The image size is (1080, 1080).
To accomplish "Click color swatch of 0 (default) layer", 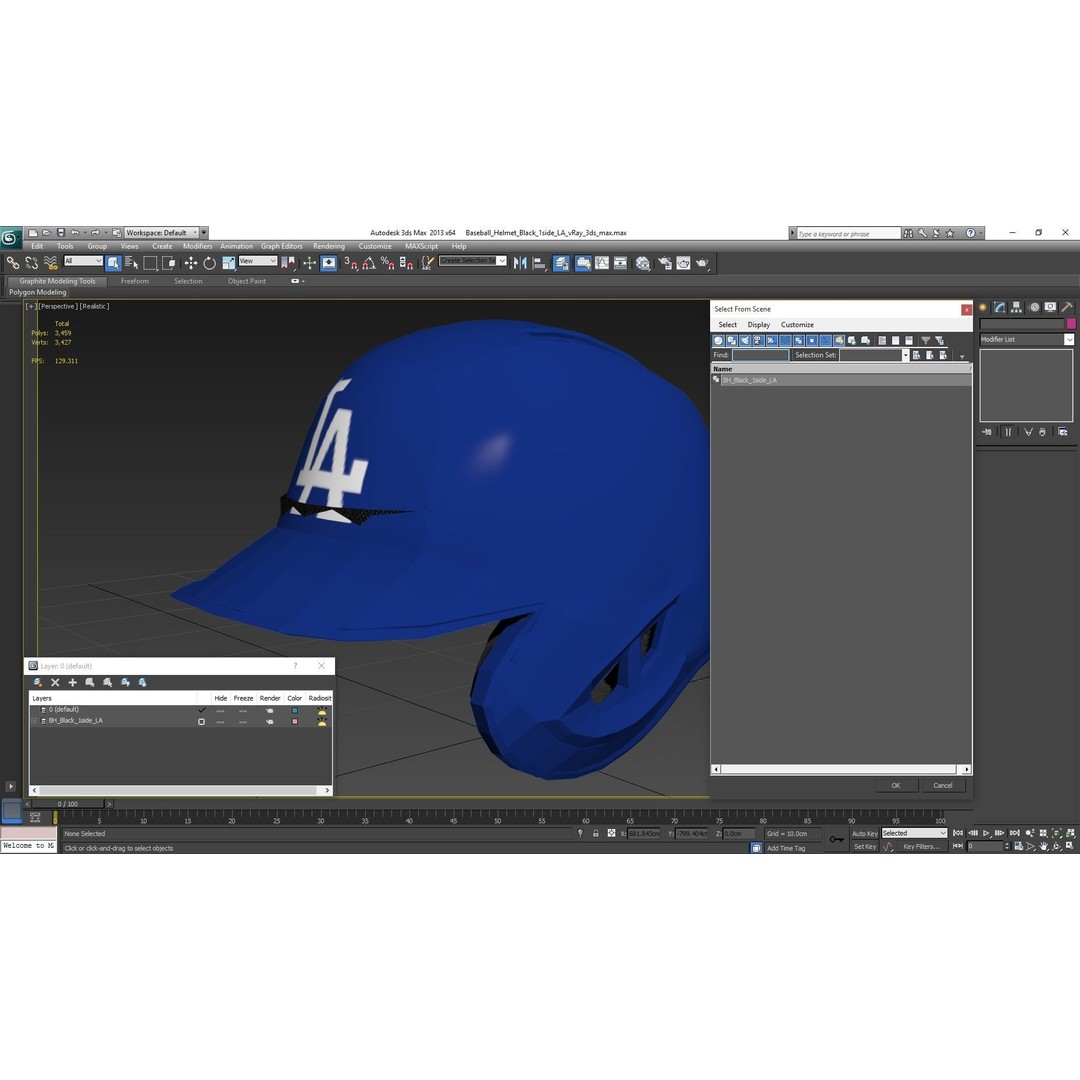I will pyautogui.click(x=295, y=710).
